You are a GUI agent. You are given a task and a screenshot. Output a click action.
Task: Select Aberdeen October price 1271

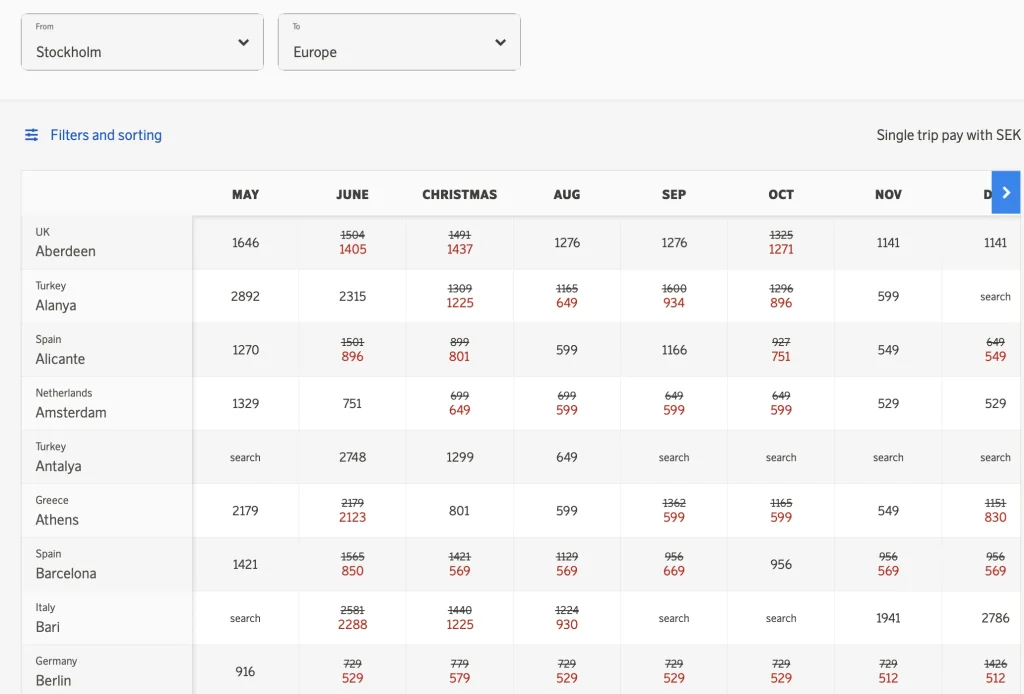tap(781, 249)
